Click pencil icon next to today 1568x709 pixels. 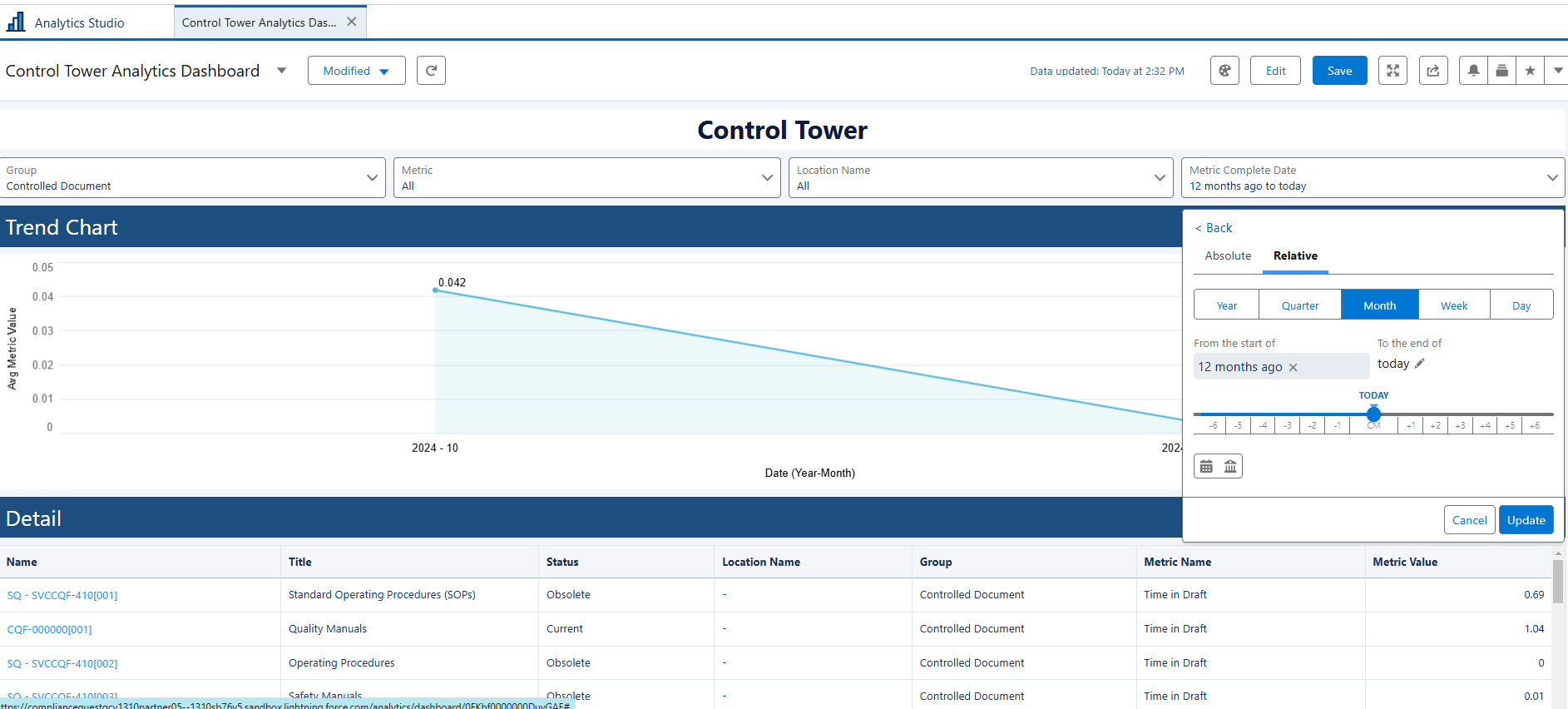point(1420,364)
